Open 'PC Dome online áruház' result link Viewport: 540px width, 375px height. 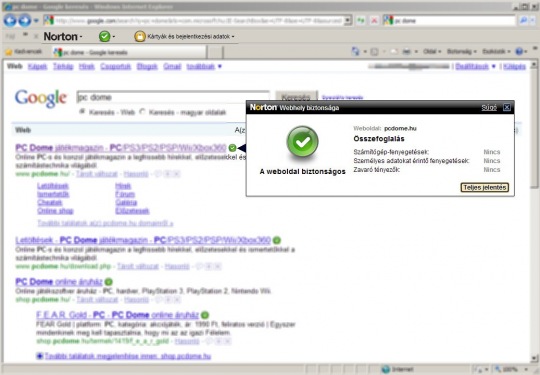click(x=59, y=282)
